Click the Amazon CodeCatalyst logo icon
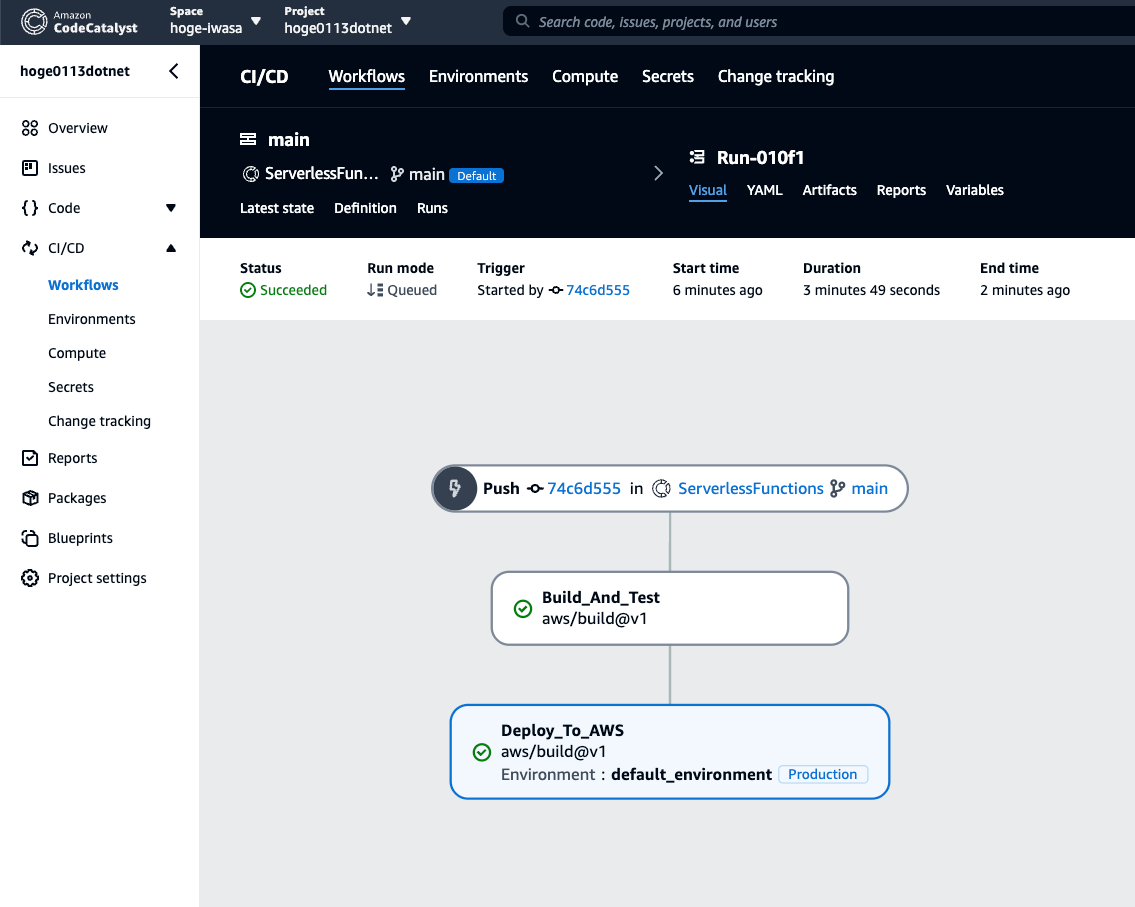 click(x=34, y=21)
